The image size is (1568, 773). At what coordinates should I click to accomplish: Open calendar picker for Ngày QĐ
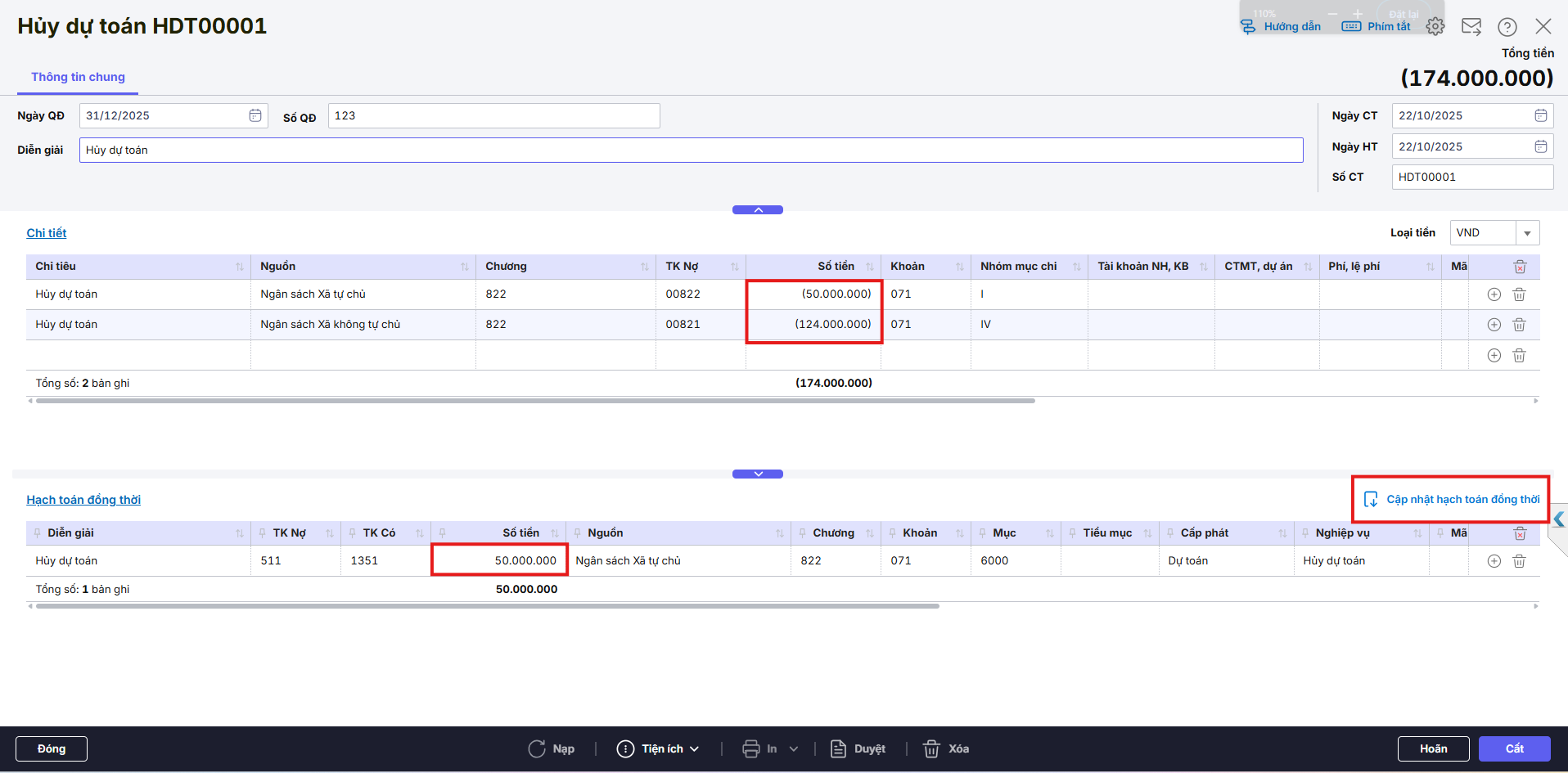[255, 115]
